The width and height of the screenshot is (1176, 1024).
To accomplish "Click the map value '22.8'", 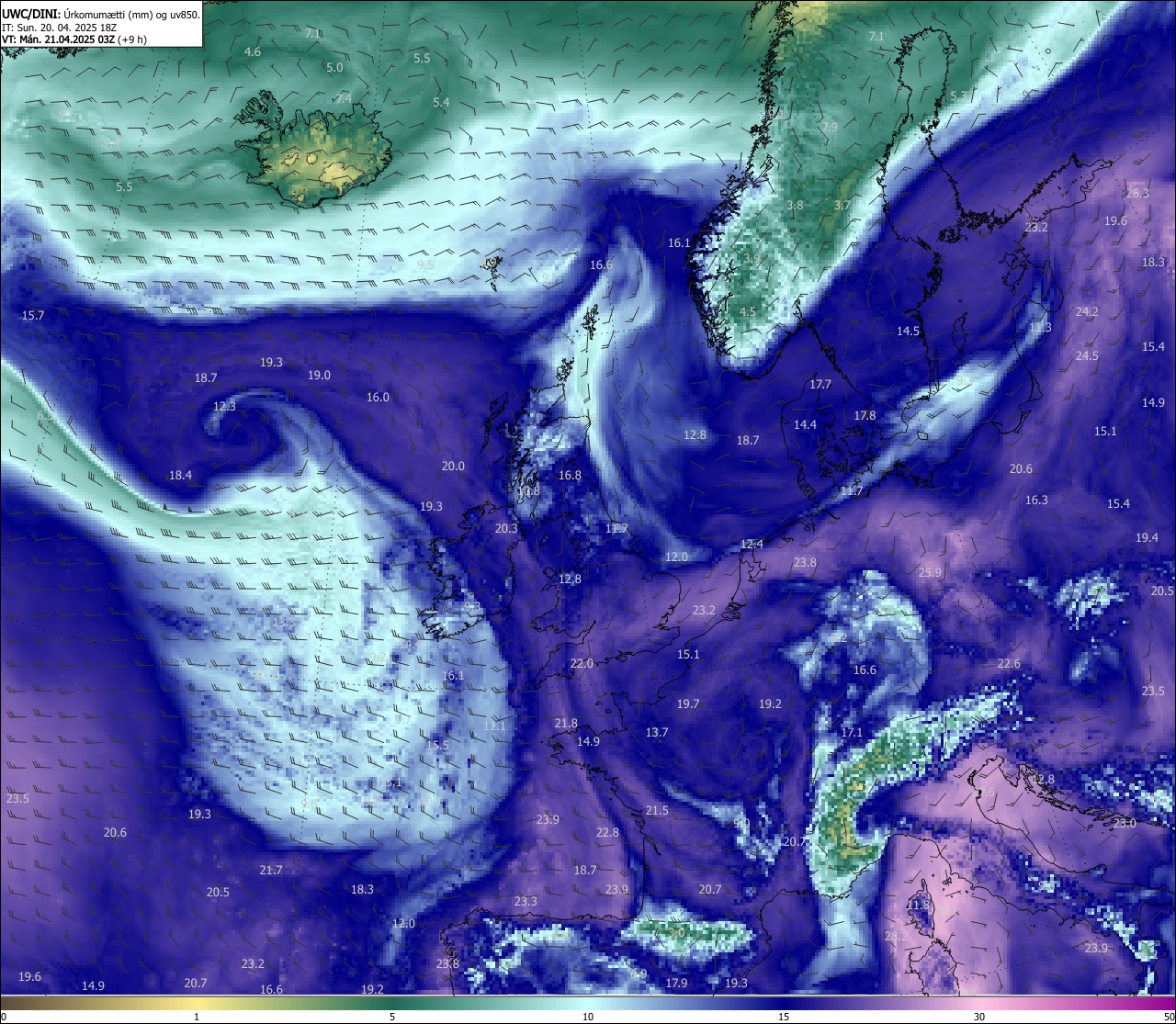I will pyautogui.click(x=607, y=833).
